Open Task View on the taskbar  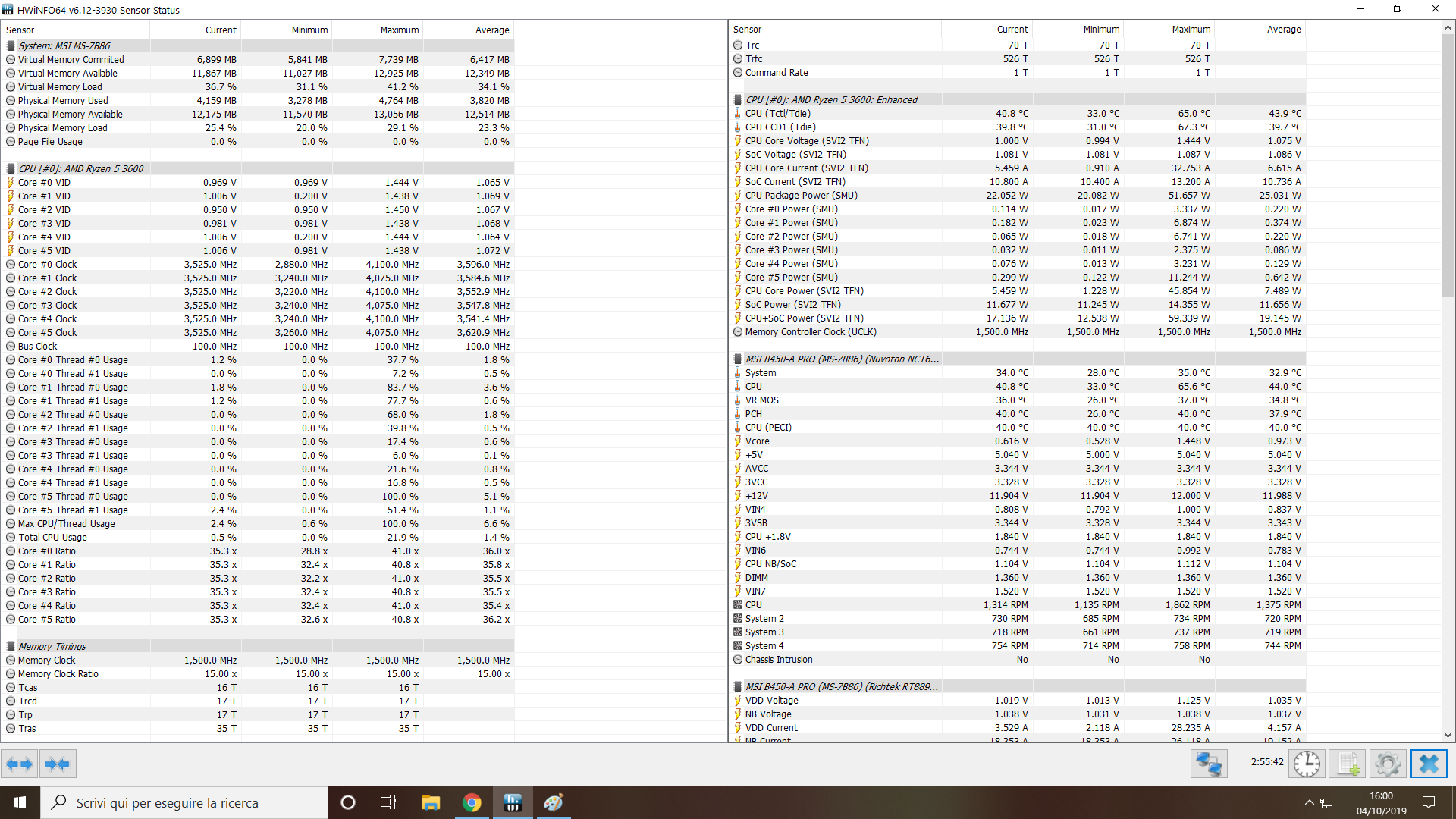(x=388, y=802)
